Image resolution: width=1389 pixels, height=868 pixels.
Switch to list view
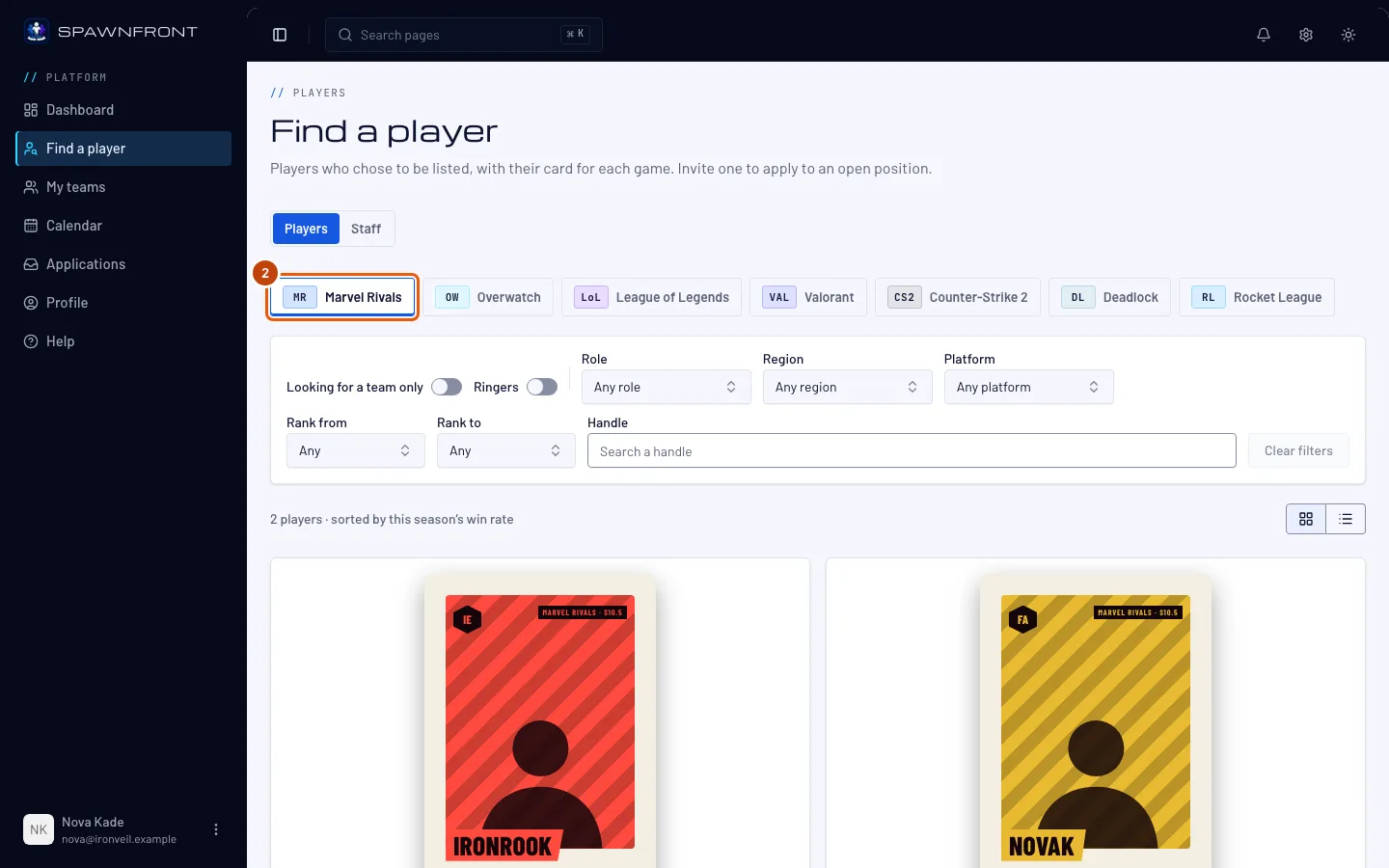[1346, 519]
